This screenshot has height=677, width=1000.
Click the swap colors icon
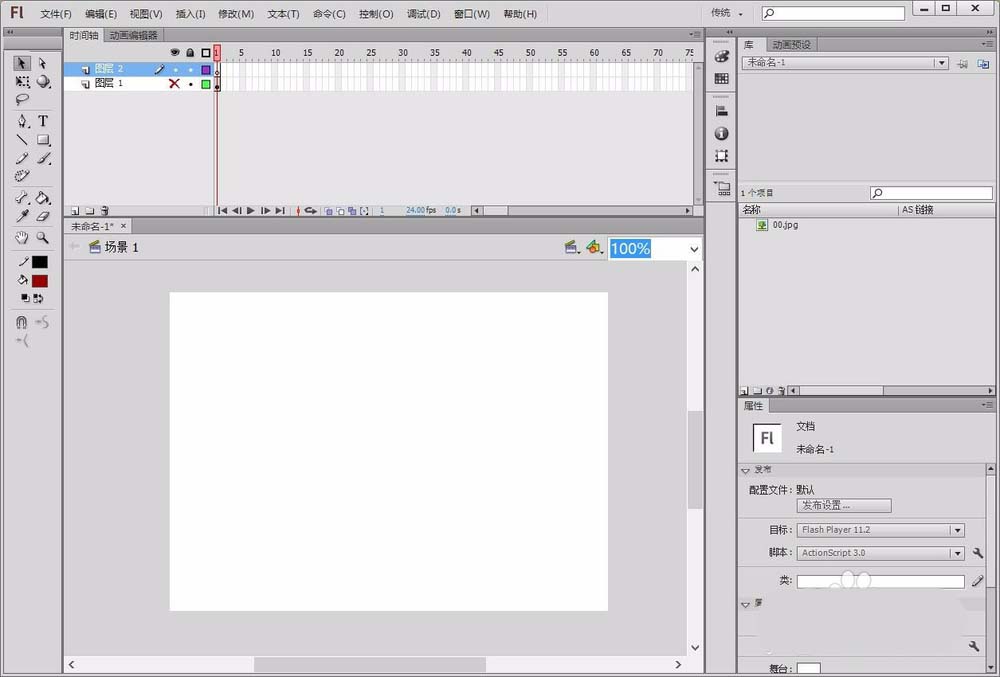(38, 298)
